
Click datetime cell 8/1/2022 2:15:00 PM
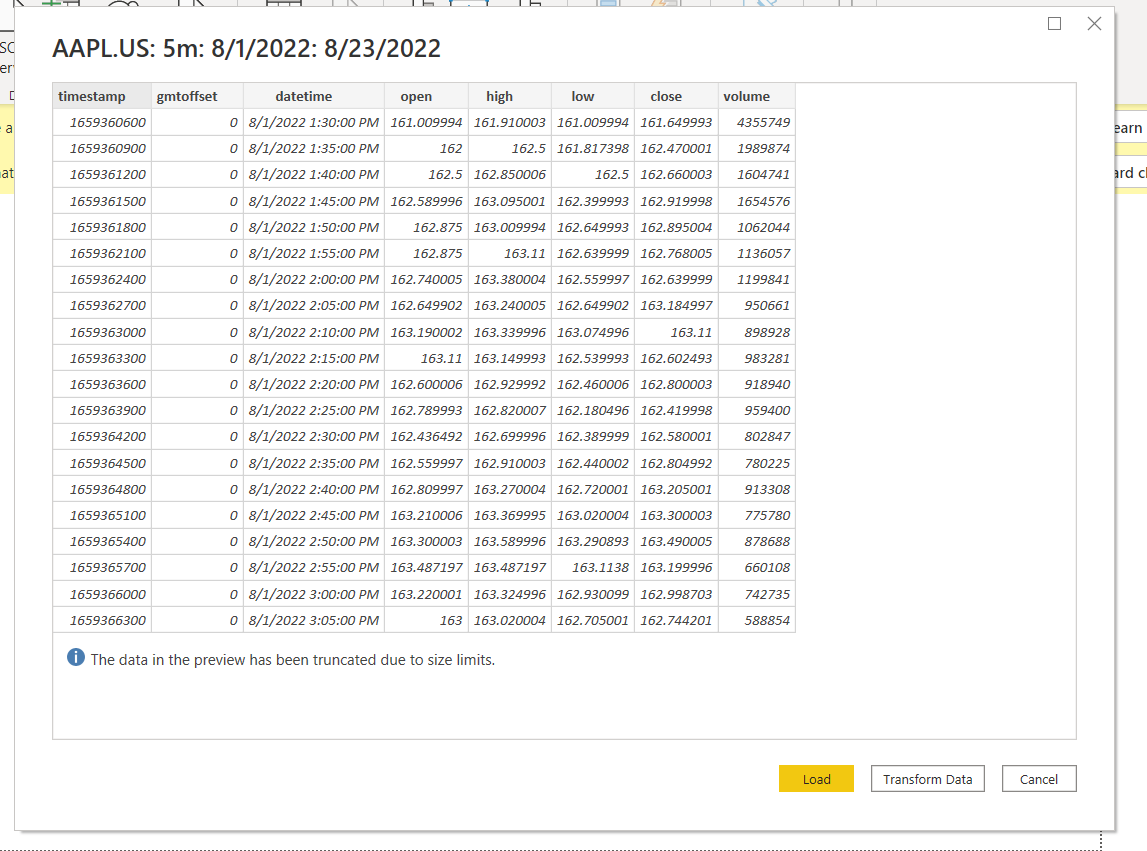[314, 359]
